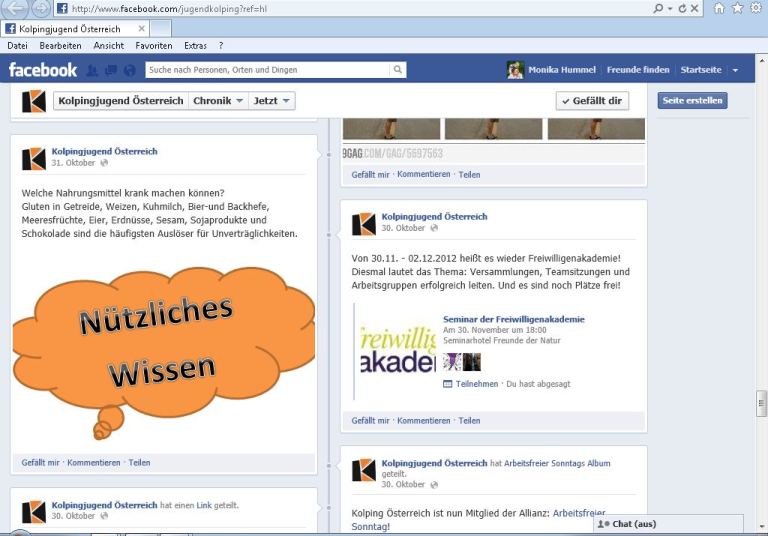Open notifications globe icon
This screenshot has height=536, width=768.
(129, 70)
